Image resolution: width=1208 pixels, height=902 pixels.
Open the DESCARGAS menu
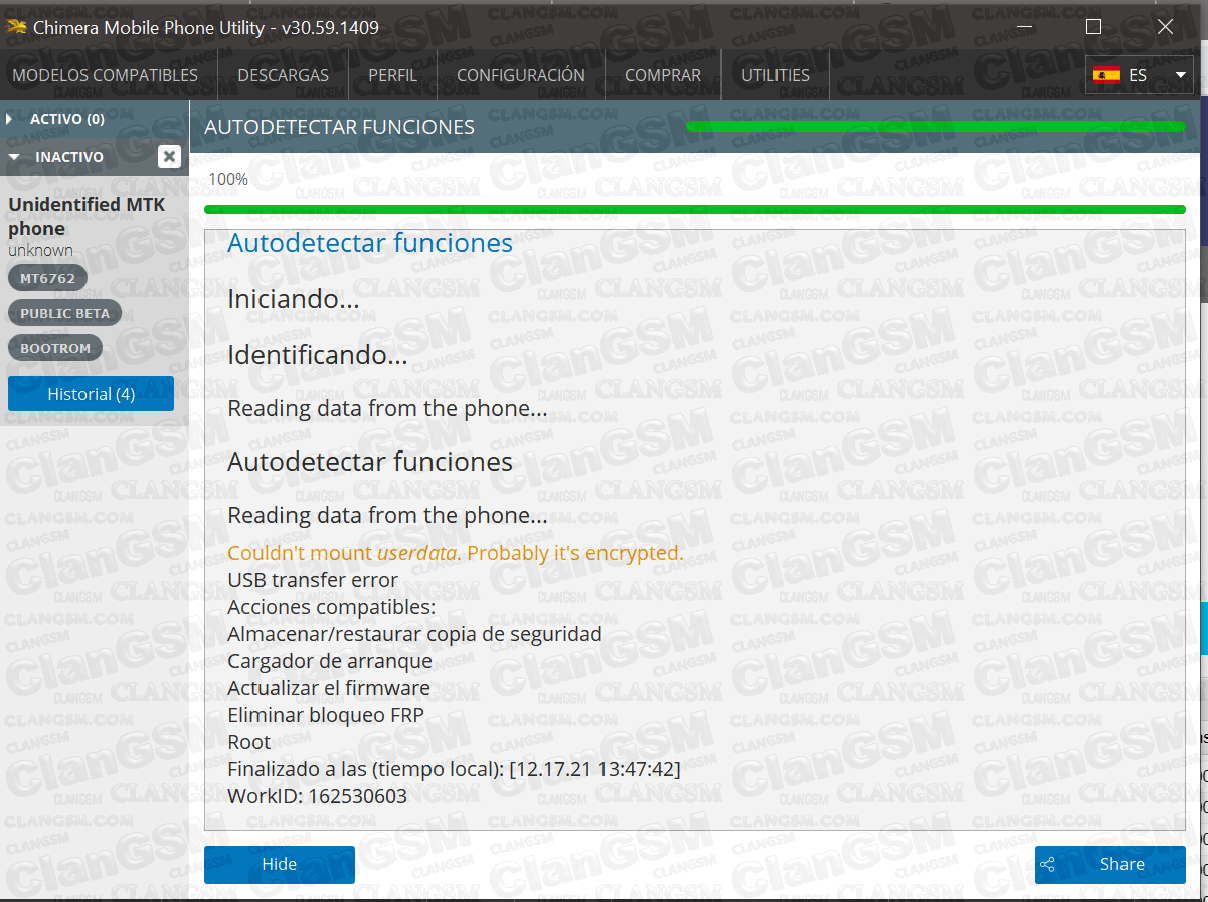pos(283,75)
